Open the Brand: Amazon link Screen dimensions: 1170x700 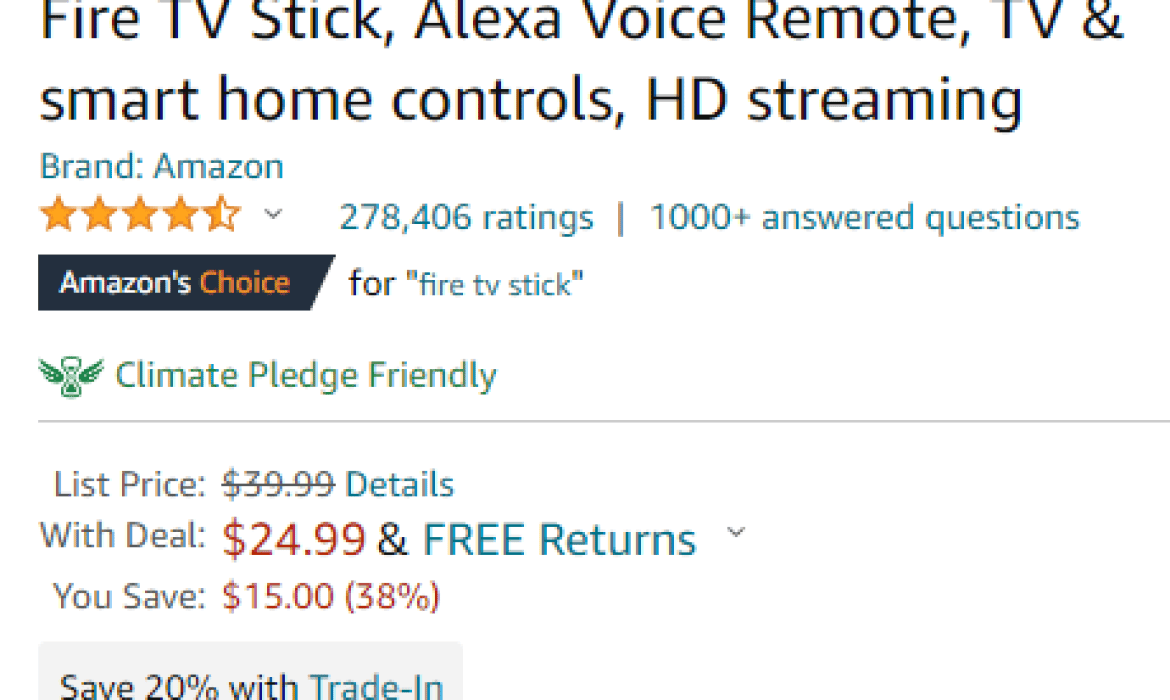pos(161,166)
